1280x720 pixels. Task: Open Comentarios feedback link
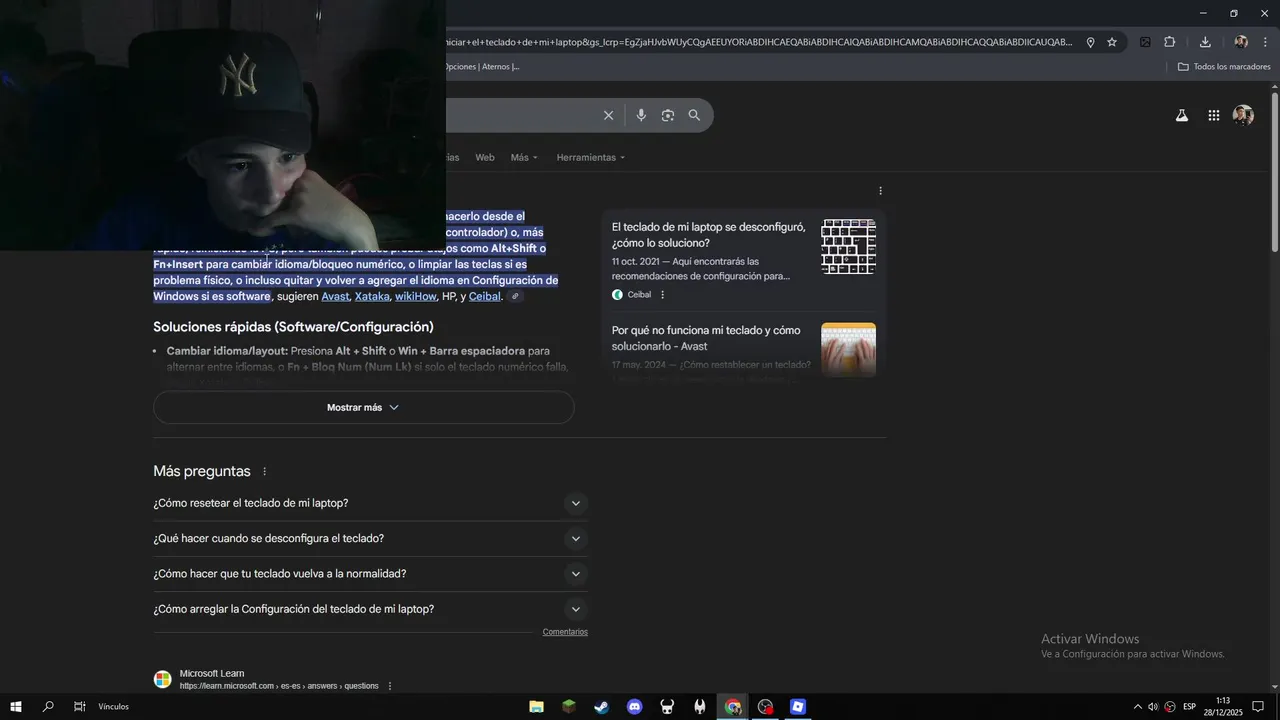click(x=565, y=632)
